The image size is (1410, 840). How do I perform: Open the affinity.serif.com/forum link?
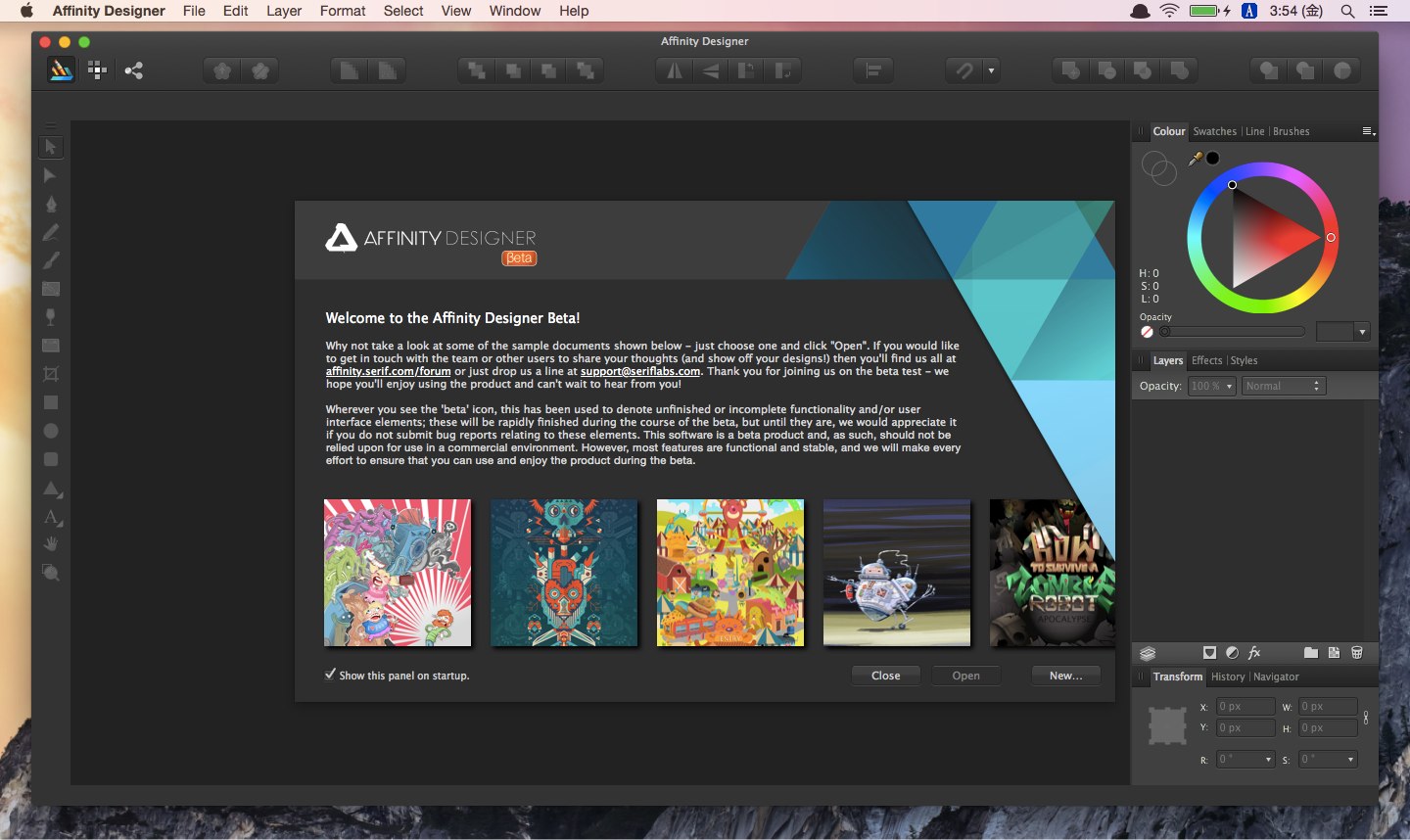pos(389,371)
